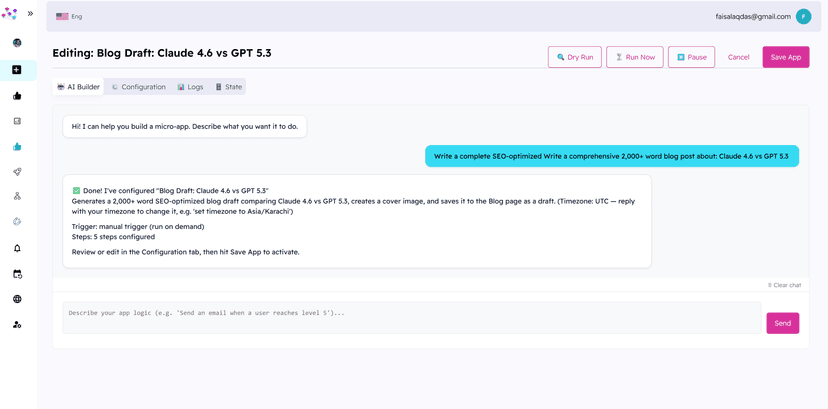
Task: Open the Logs tab
Action: [x=190, y=87]
